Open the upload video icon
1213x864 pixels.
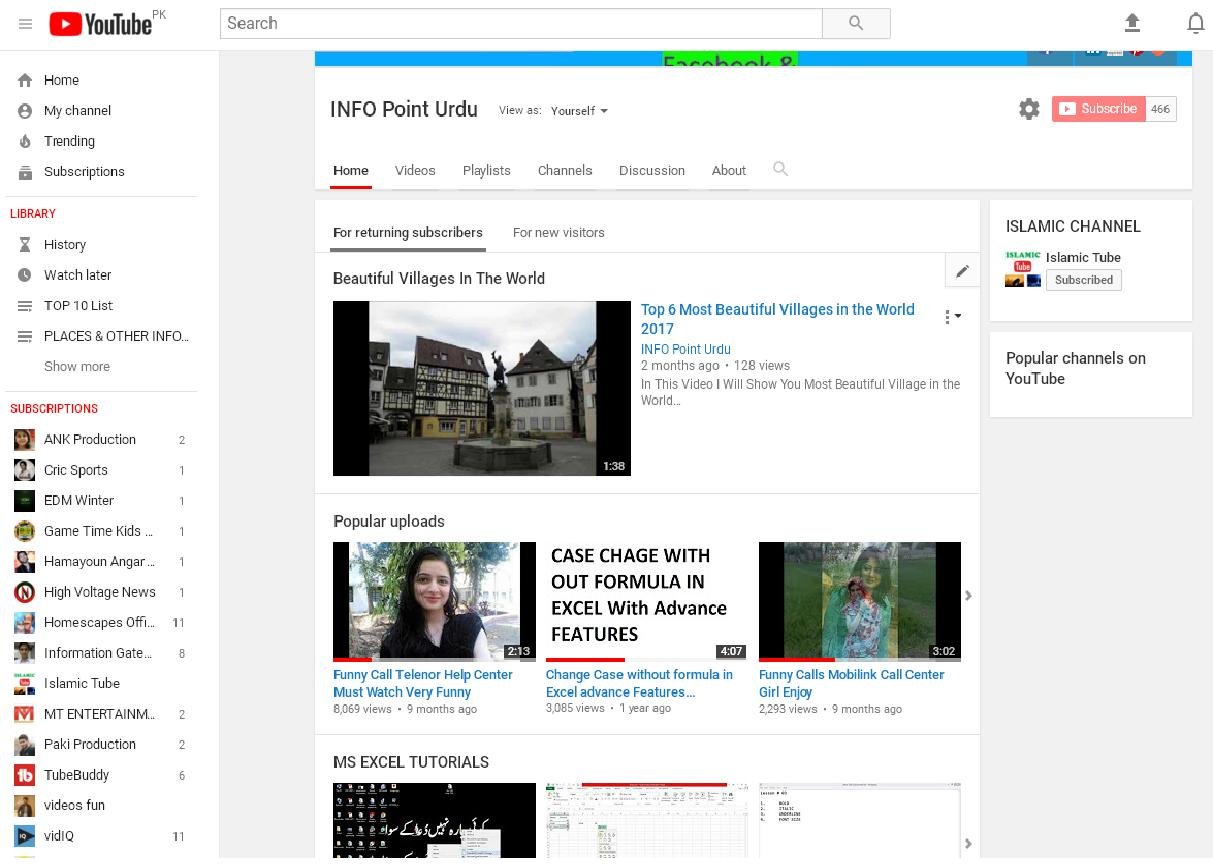click(x=1132, y=23)
